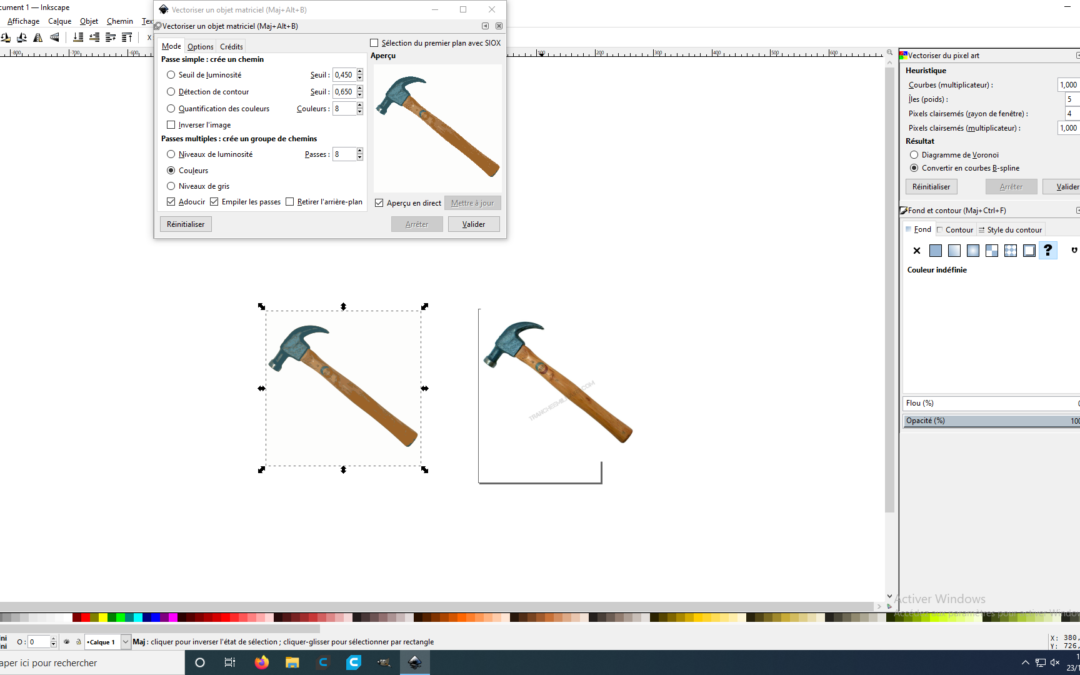Open the Contour tab in Fond et contour
This screenshot has height=675, width=1080.
click(955, 230)
